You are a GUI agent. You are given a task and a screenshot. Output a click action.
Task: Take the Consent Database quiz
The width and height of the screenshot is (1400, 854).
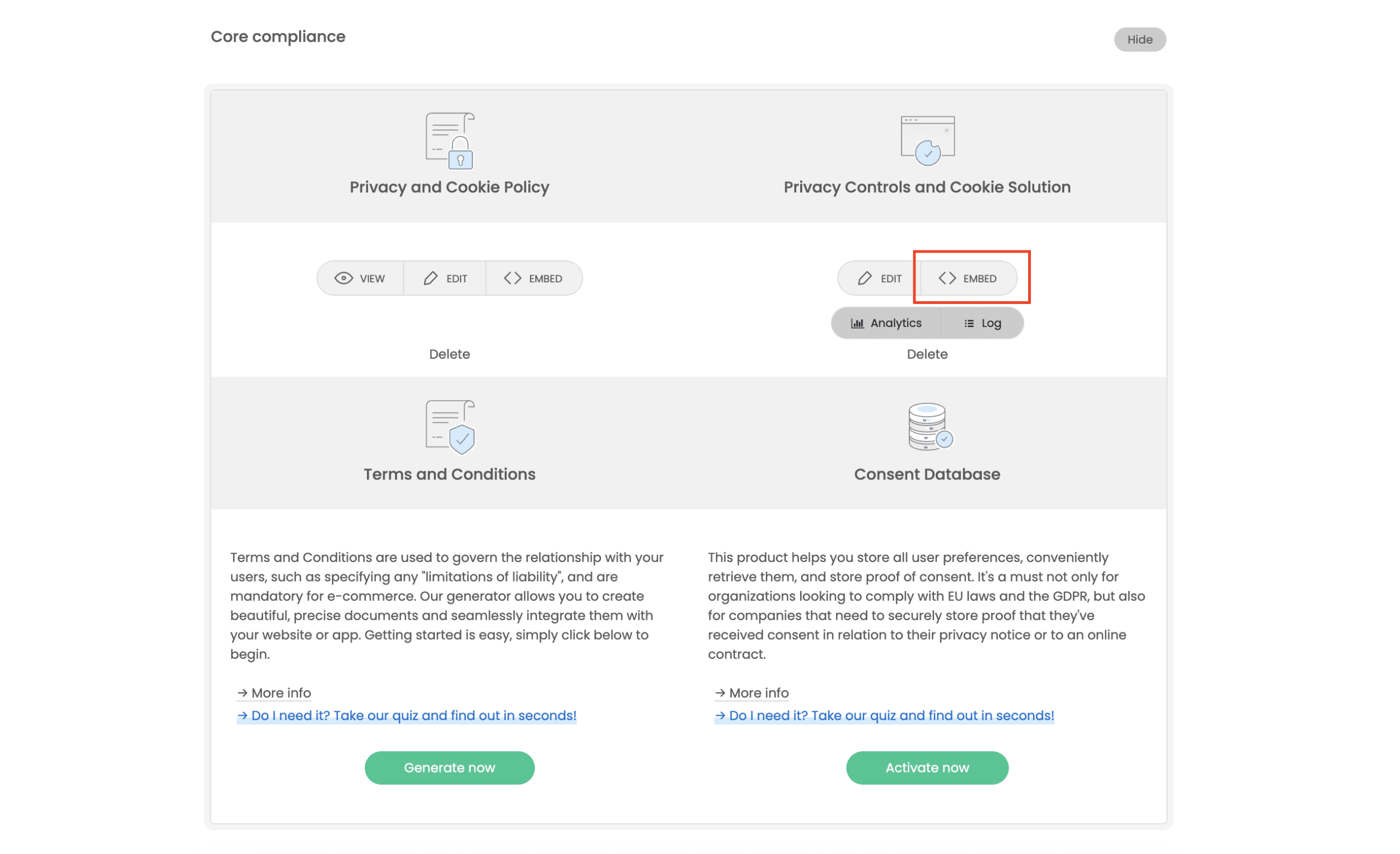pos(884,715)
